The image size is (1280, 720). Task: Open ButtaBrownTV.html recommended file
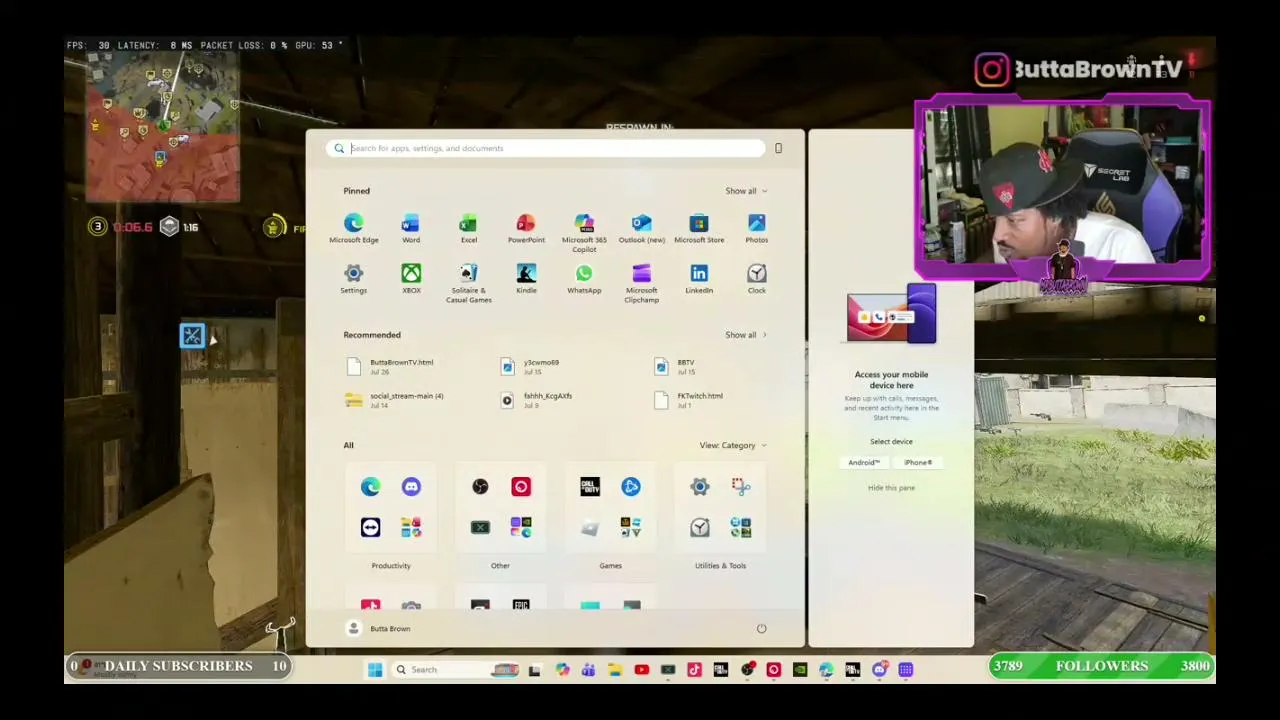pyautogui.click(x=391, y=367)
